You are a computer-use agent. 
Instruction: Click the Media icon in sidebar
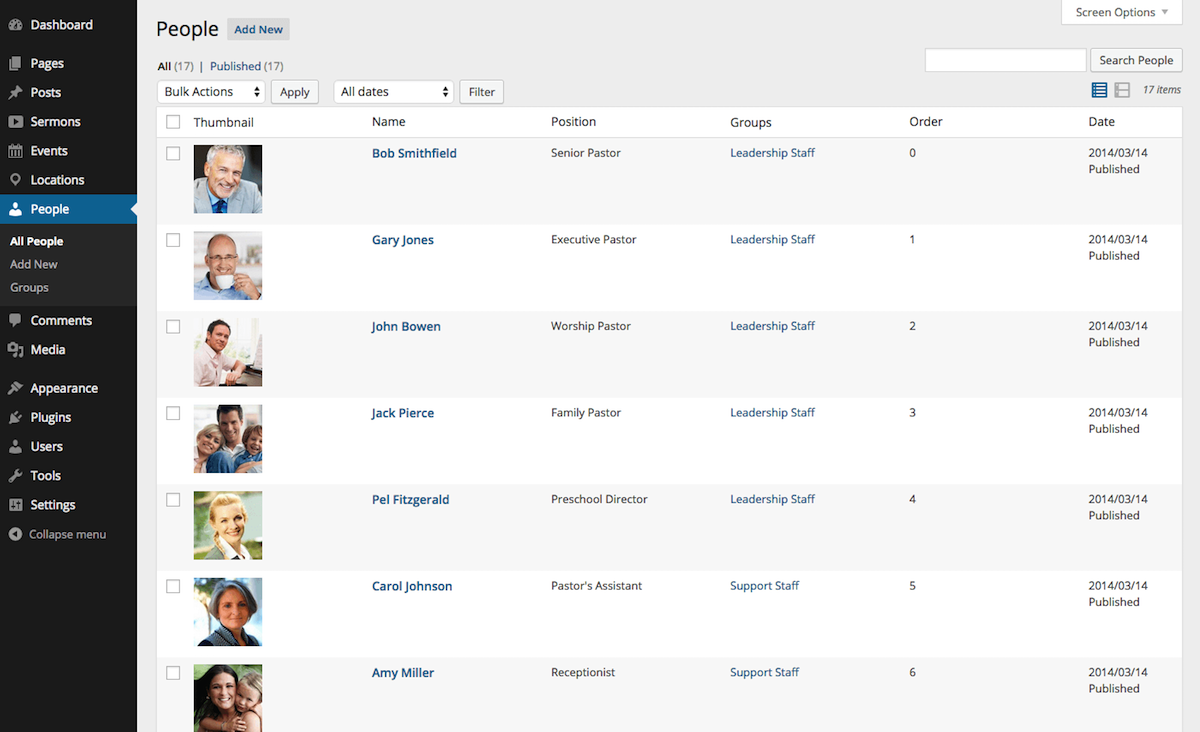15,350
